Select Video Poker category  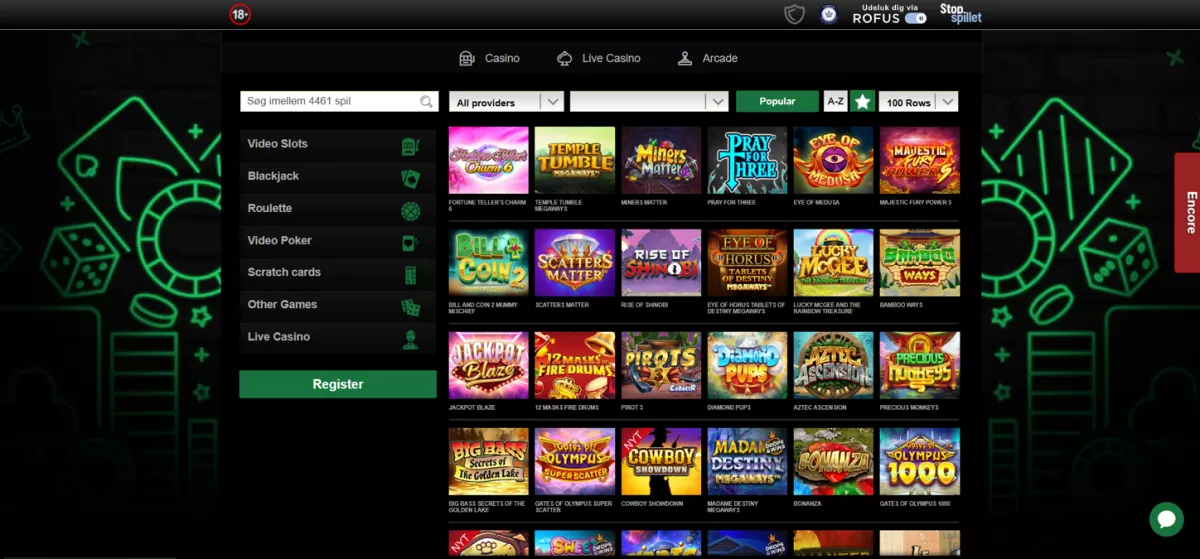pyautogui.click(x=337, y=240)
